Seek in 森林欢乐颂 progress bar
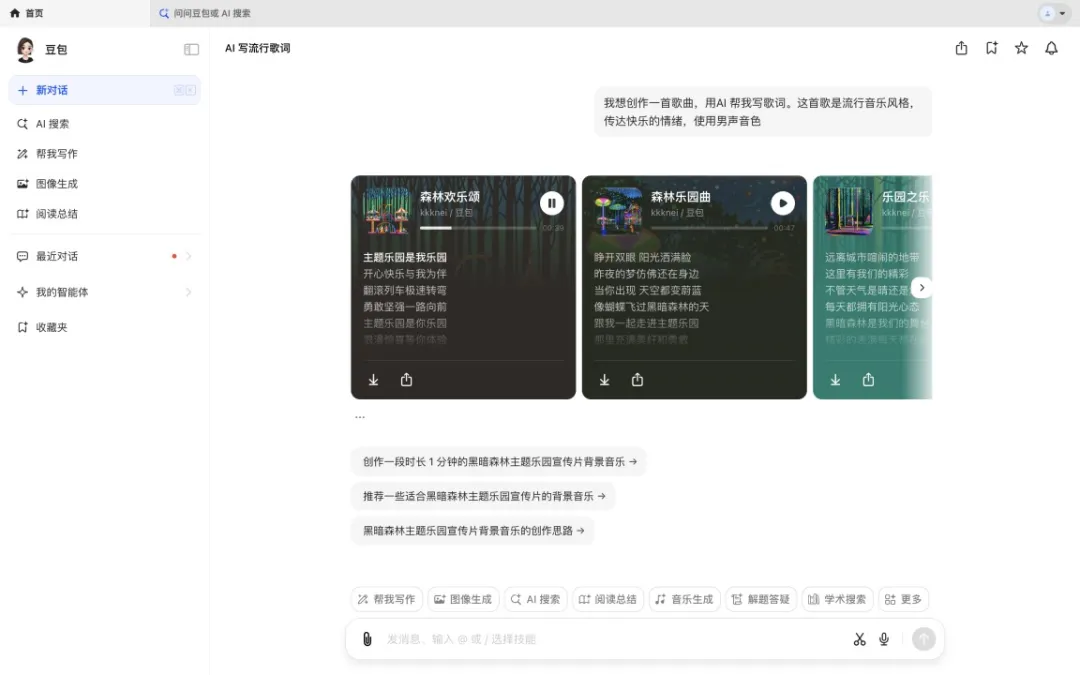 478,228
